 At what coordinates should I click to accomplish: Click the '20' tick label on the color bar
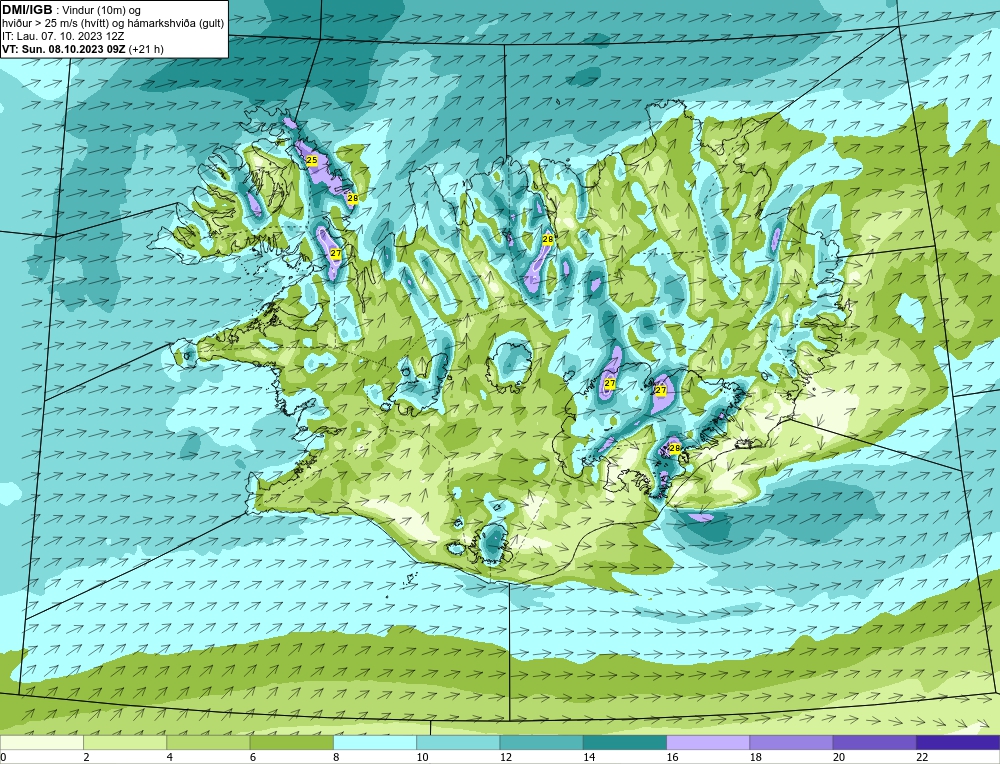coord(839,757)
